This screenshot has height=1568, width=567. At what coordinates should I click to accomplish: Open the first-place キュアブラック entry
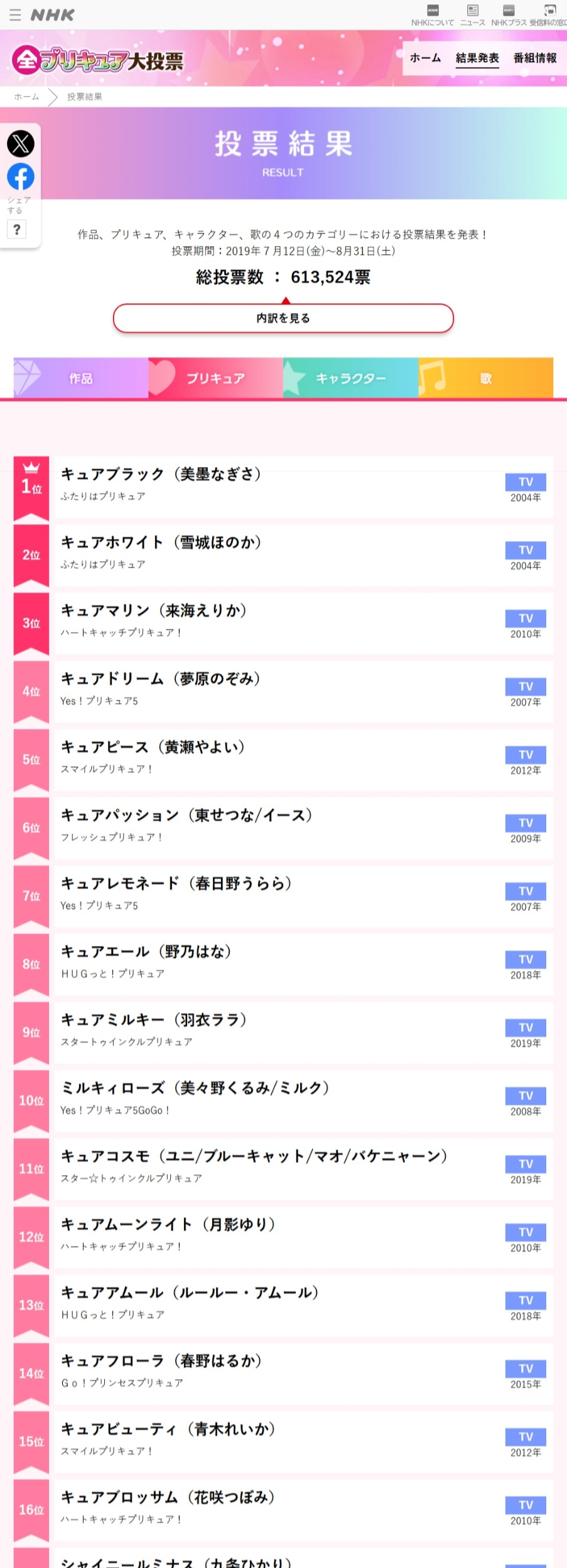point(304,487)
